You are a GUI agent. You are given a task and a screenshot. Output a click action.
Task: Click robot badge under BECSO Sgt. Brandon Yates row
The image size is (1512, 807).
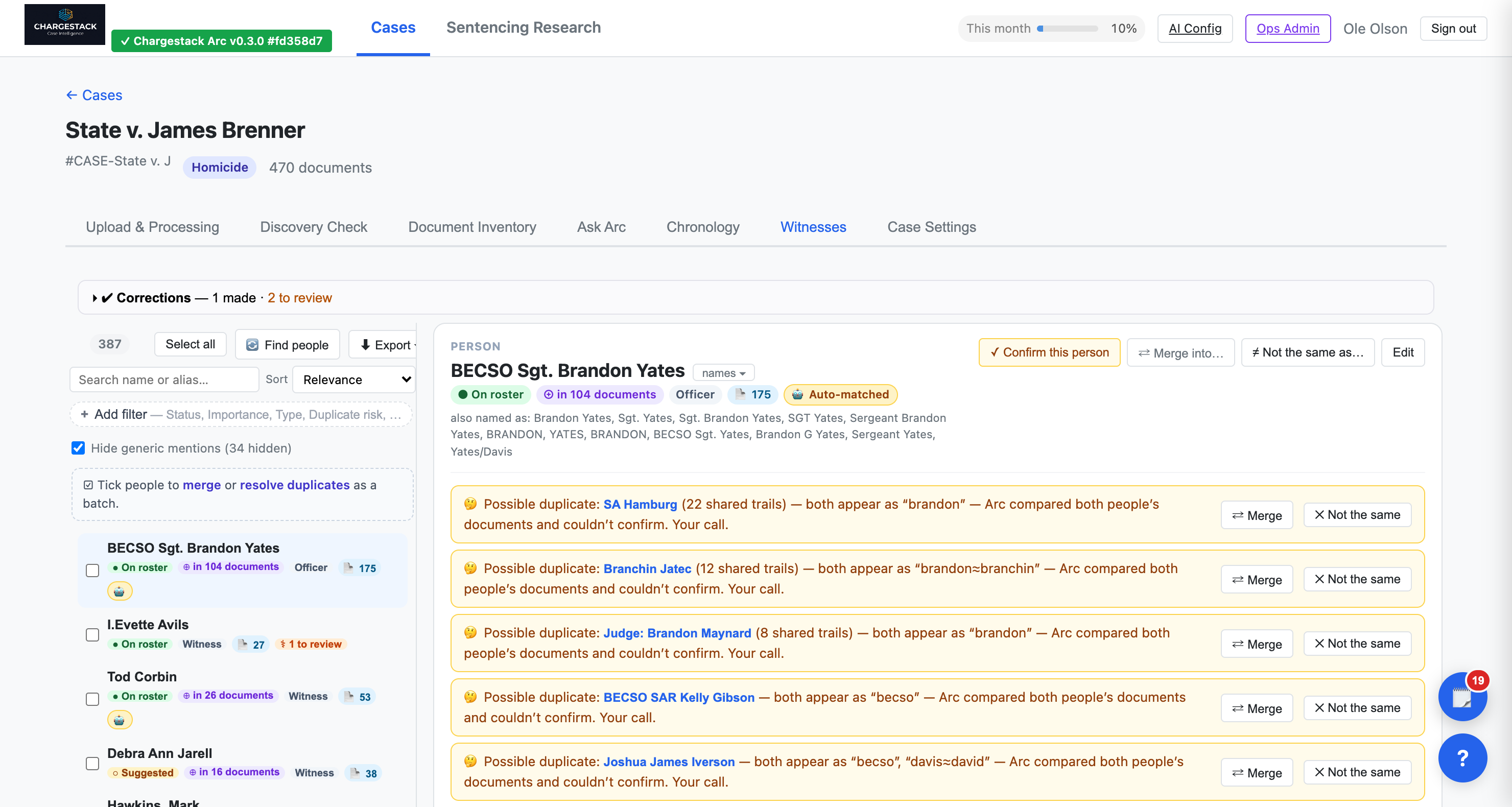120,591
